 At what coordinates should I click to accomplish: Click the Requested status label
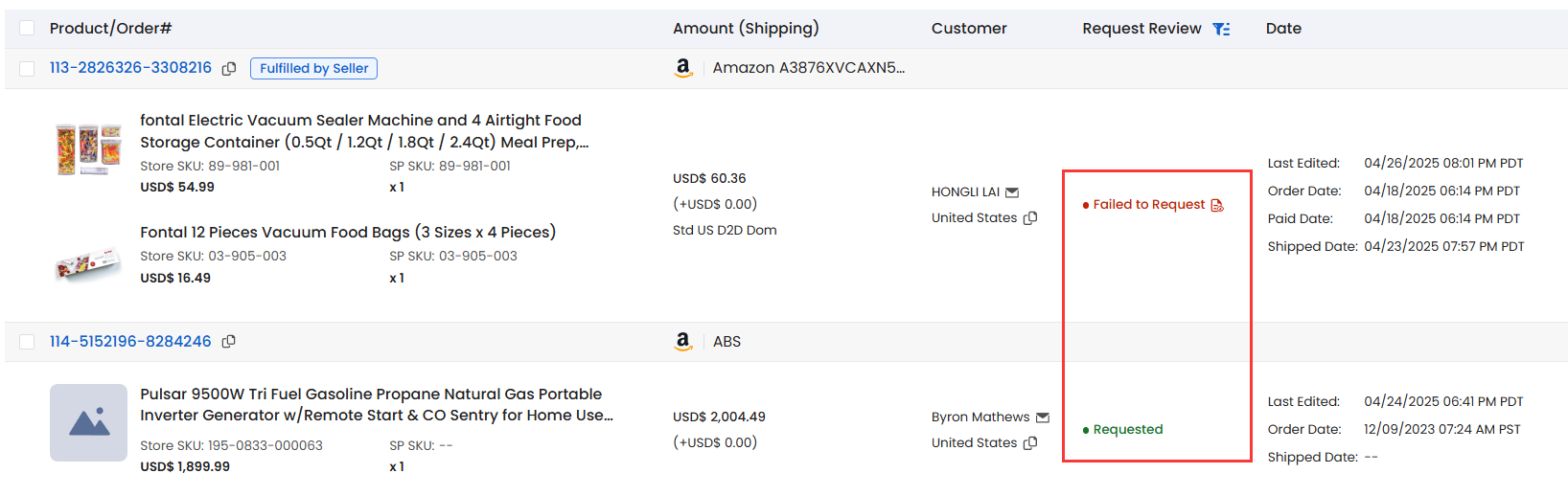click(x=1128, y=429)
